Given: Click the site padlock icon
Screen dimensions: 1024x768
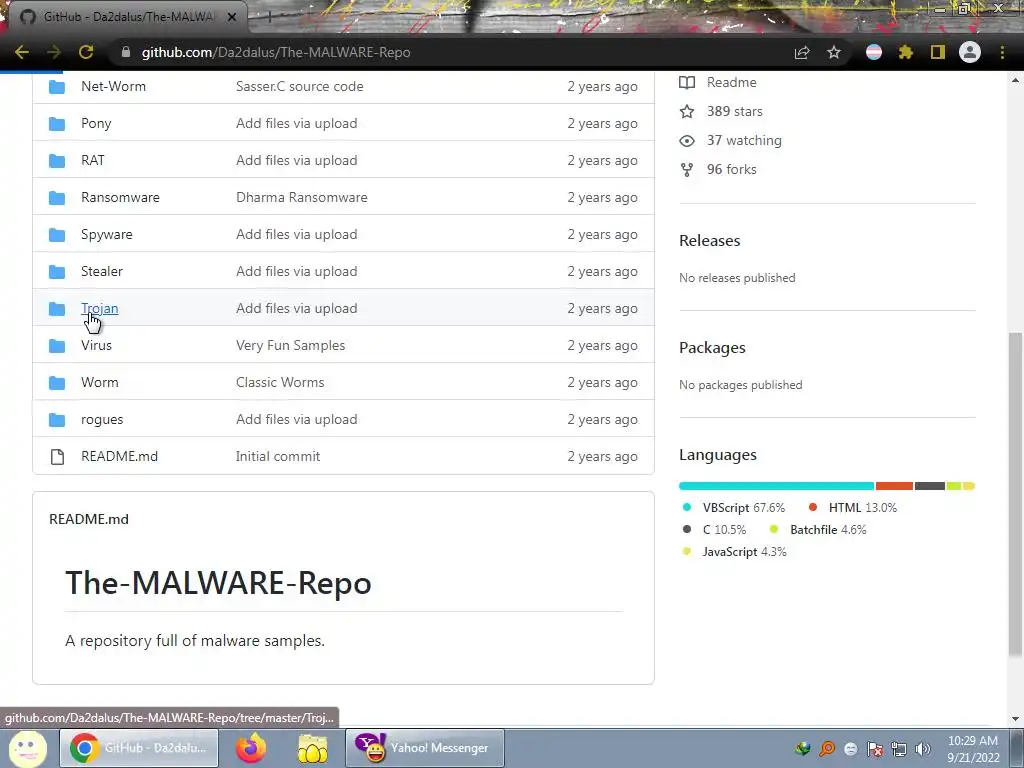Looking at the screenshot, I should click(x=126, y=52).
